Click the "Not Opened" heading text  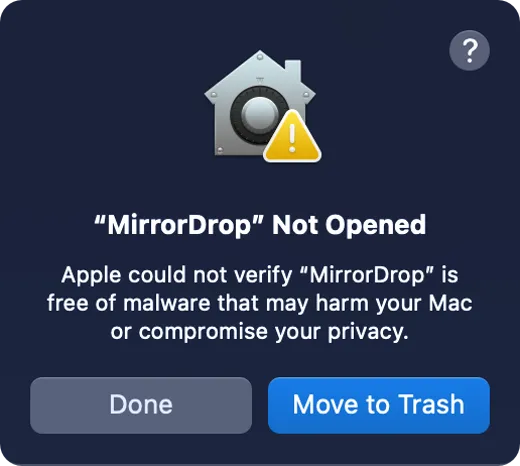click(x=349, y=225)
